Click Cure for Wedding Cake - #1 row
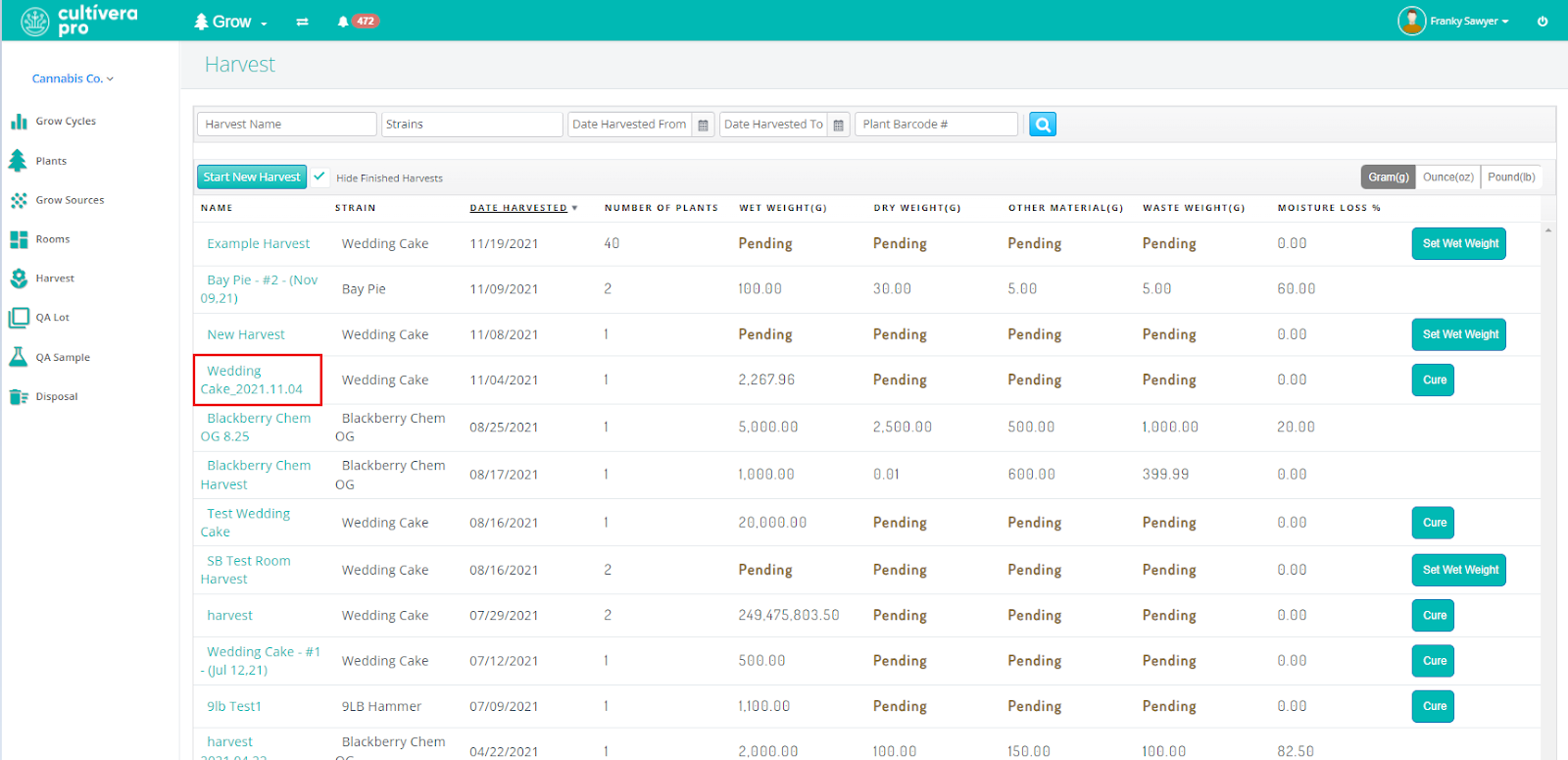The height and width of the screenshot is (760, 1568). [x=1433, y=661]
